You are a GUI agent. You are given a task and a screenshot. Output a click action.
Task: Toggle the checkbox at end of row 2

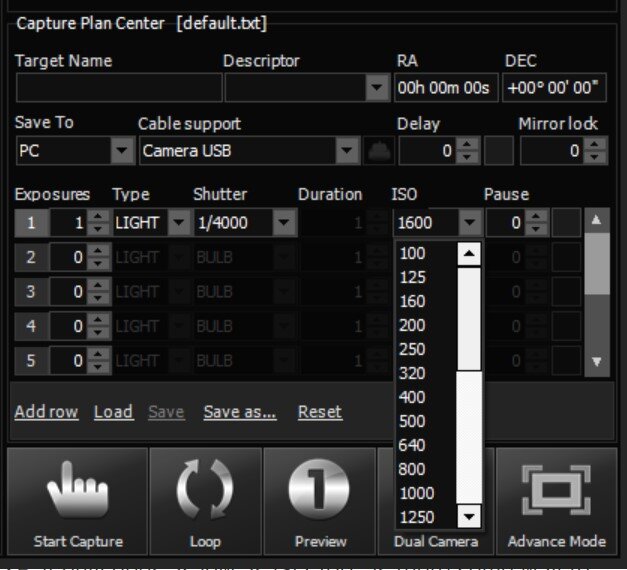pos(566,257)
